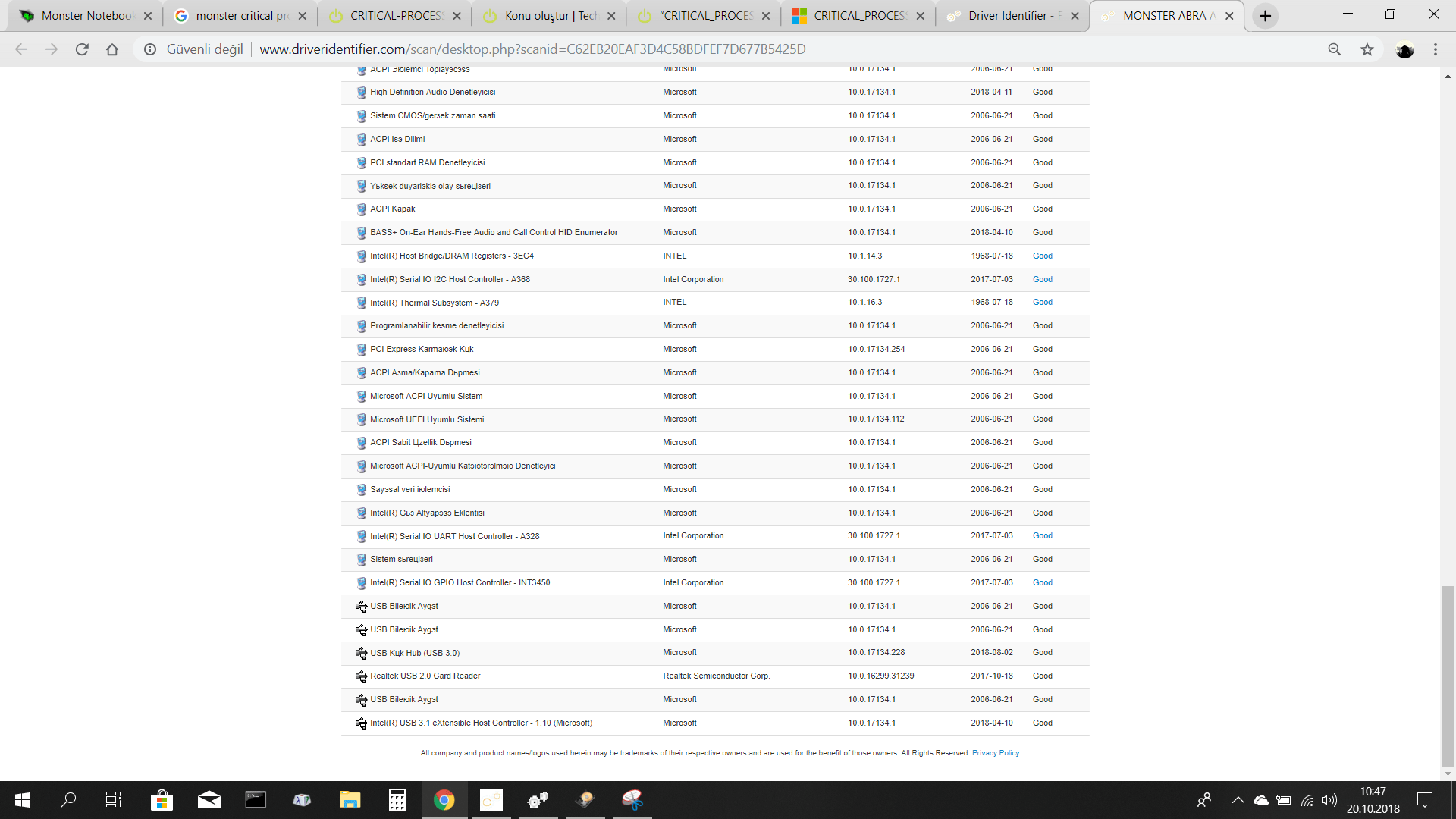The image size is (1456, 819).
Task: Launch Calculator from the taskbar
Action: click(397, 800)
